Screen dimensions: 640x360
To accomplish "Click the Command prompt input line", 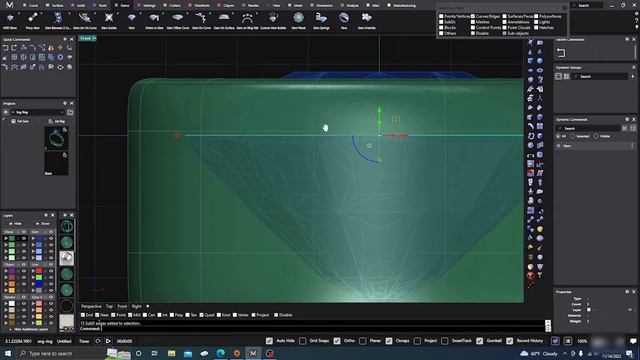I will click(312, 329).
